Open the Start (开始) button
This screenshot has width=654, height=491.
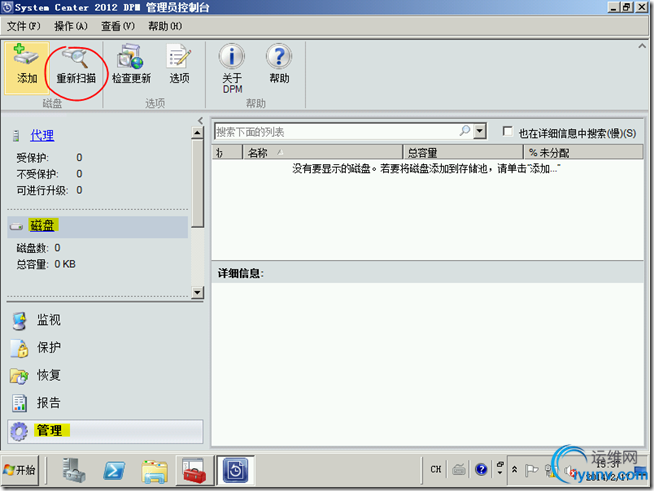[x=20, y=470]
